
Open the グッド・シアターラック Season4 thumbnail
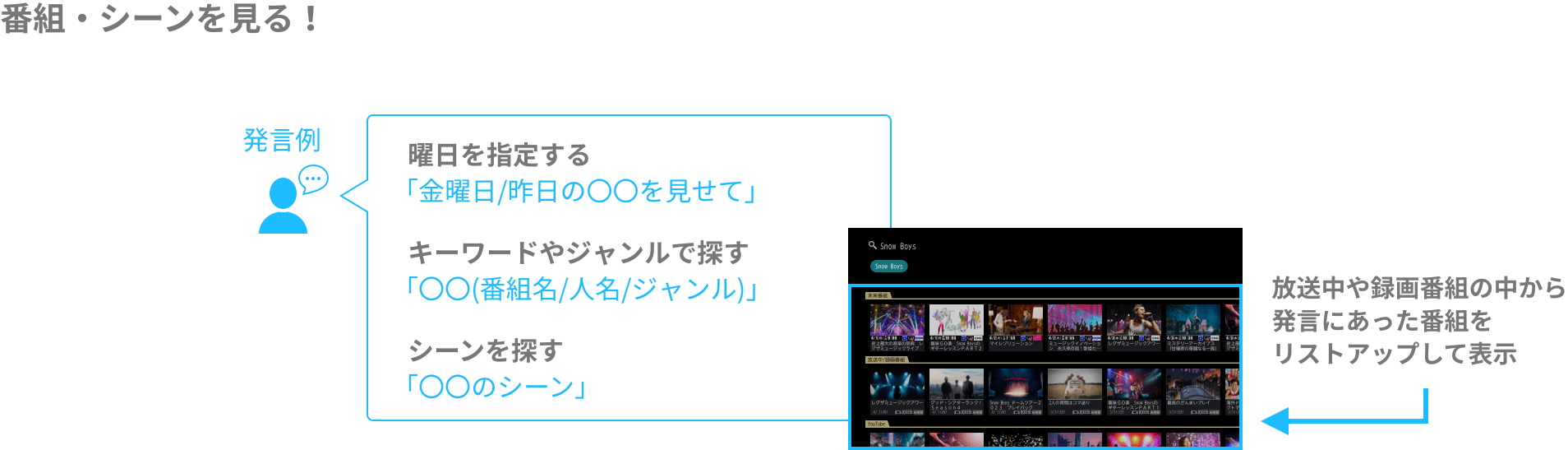(956, 384)
